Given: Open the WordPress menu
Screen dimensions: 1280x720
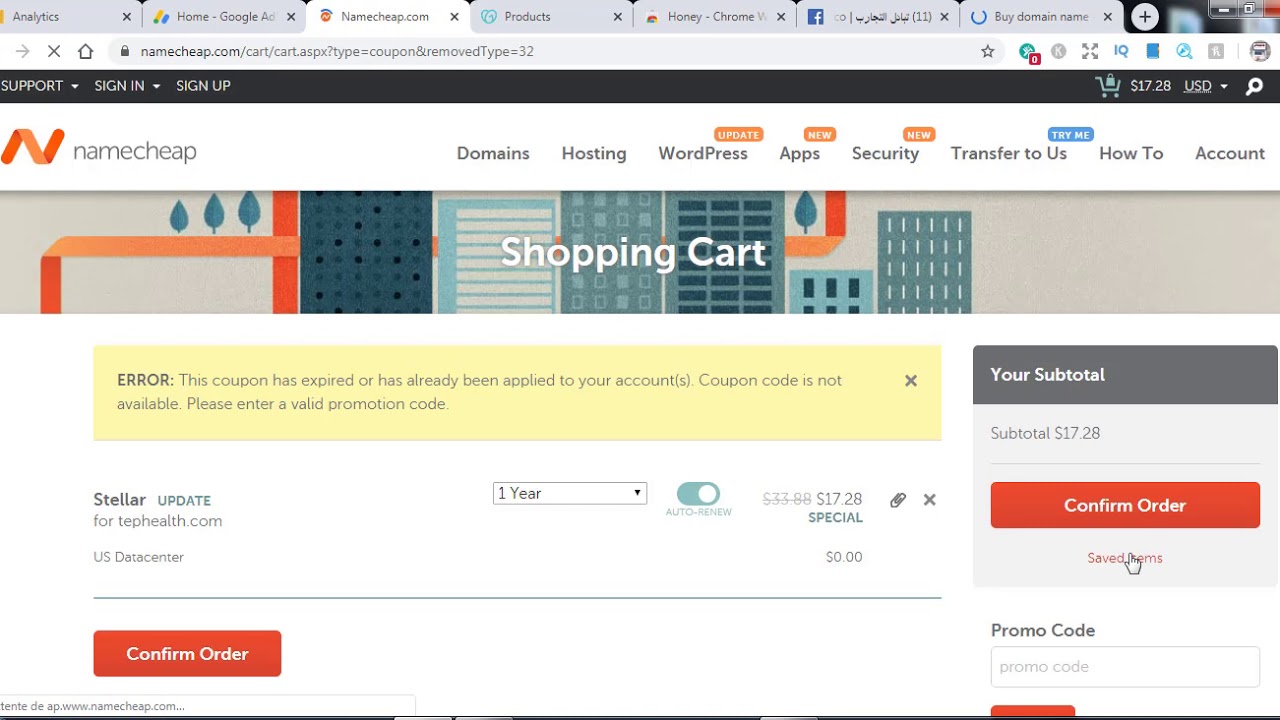Looking at the screenshot, I should point(703,153).
